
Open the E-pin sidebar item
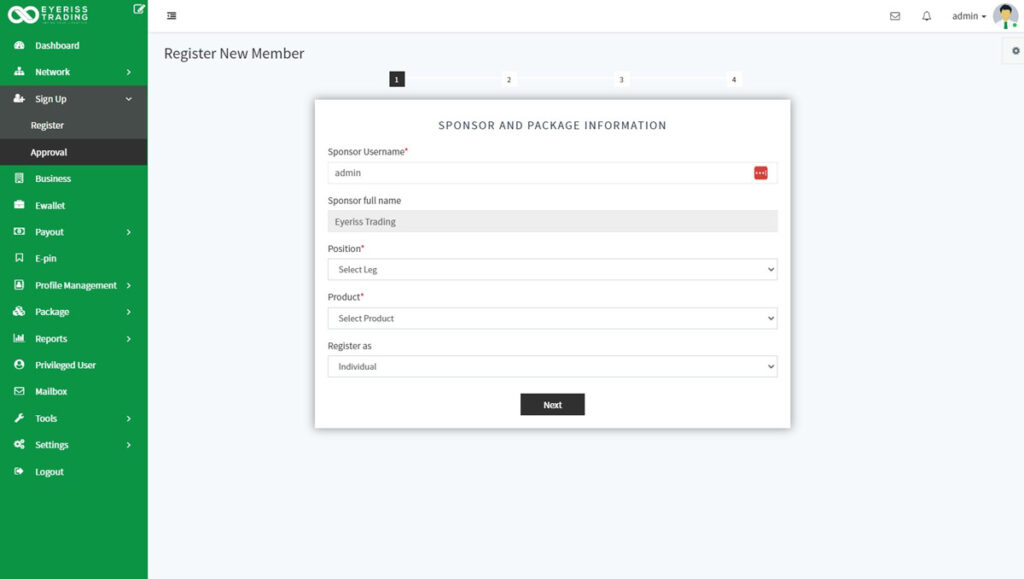tap(46, 259)
